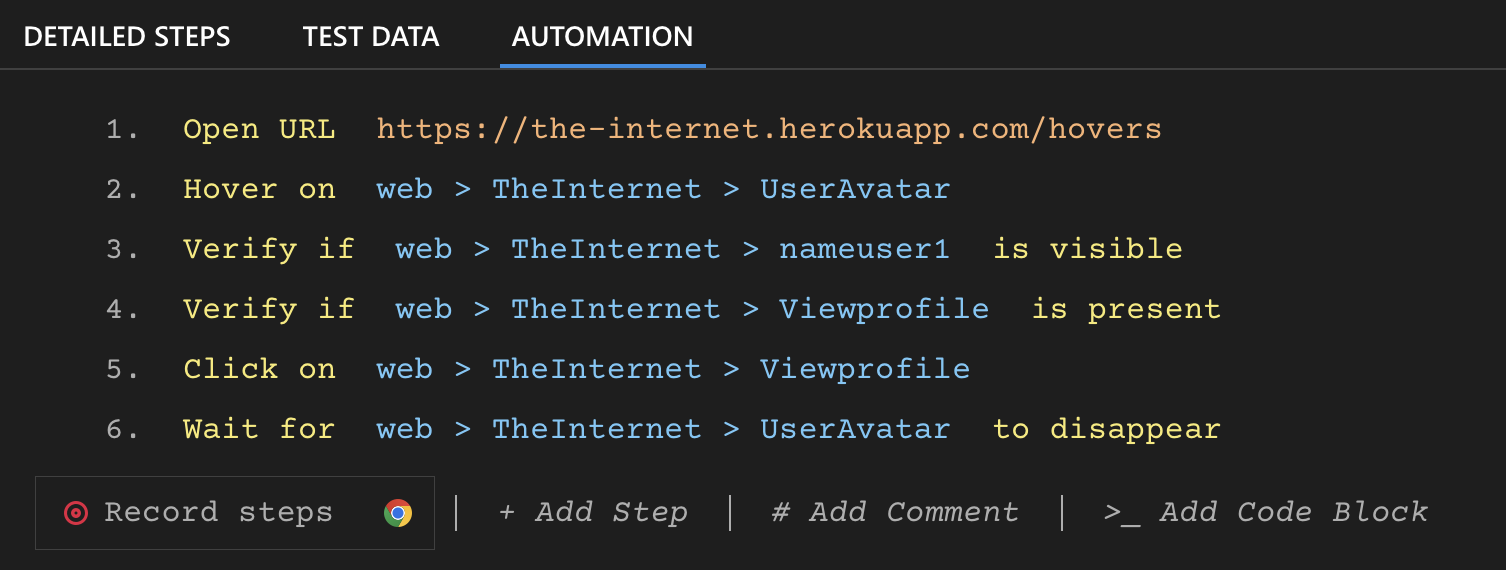Click 'is present' condition in step 4
The height and width of the screenshot is (570, 1506).
pos(1126,309)
